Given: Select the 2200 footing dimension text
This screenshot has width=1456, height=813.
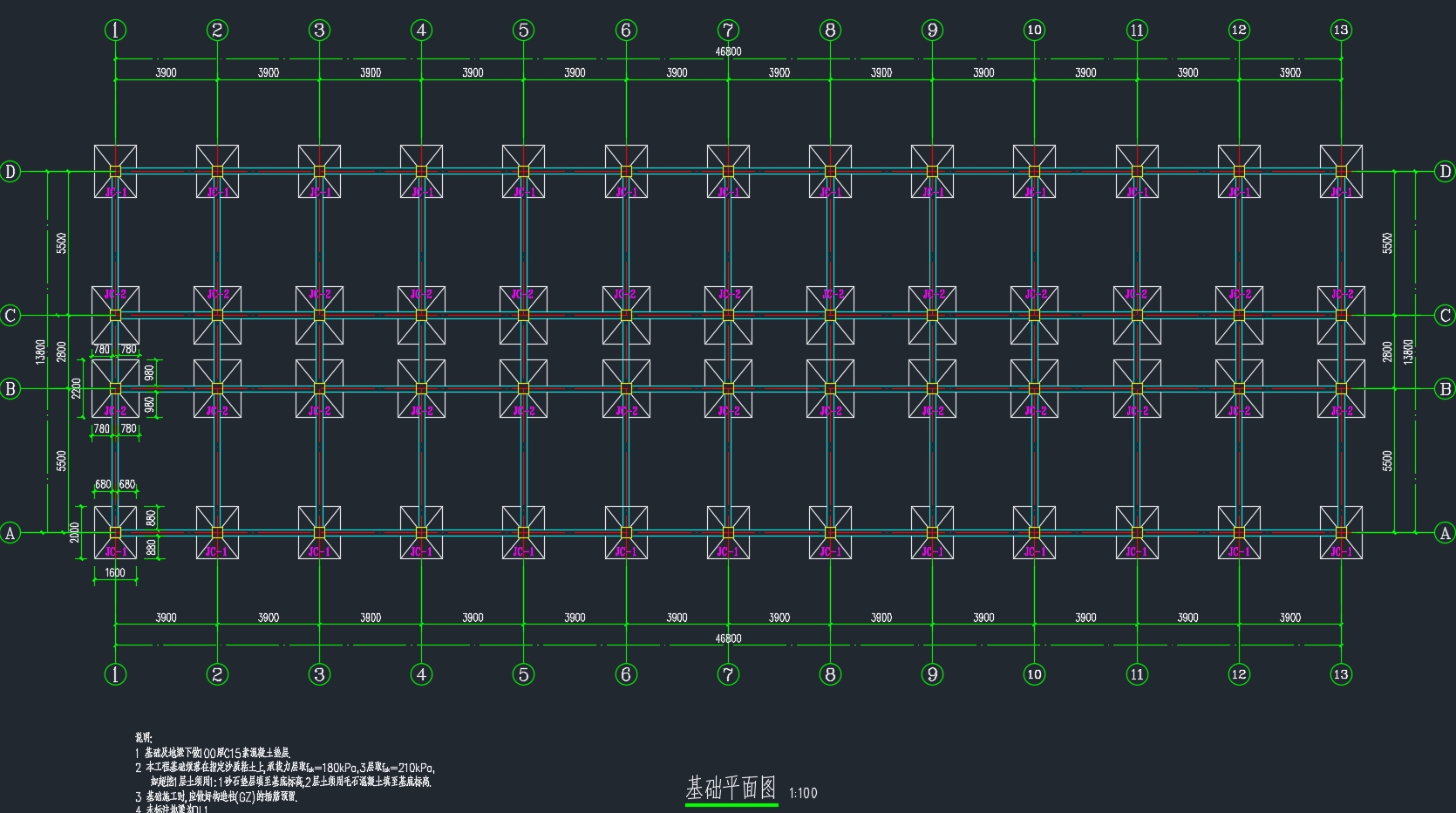Looking at the screenshot, I should coord(77,388).
